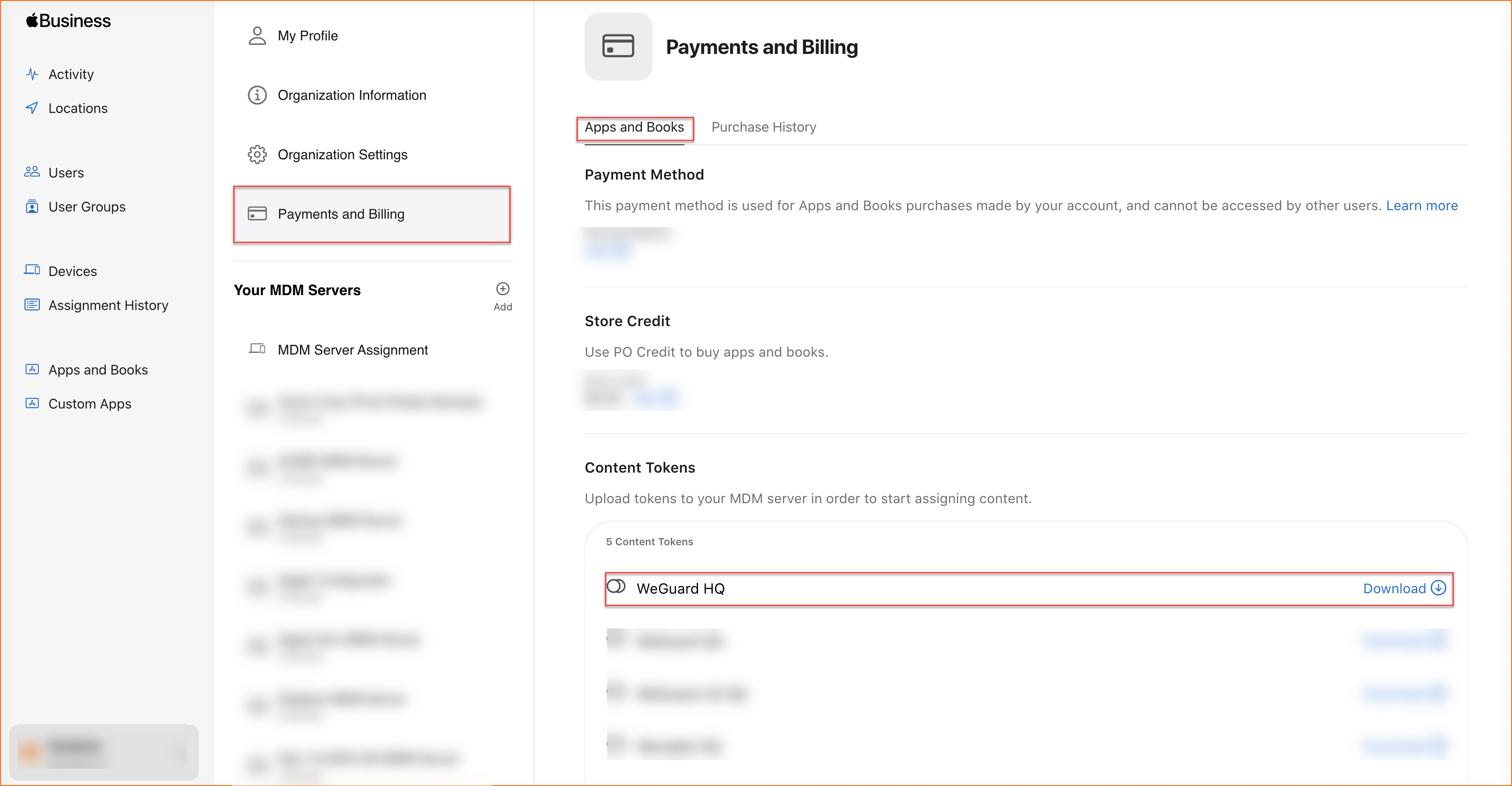Click the Add MDM server plus icon
This screenshot has width=1512, height=786.
coord(503,289)
